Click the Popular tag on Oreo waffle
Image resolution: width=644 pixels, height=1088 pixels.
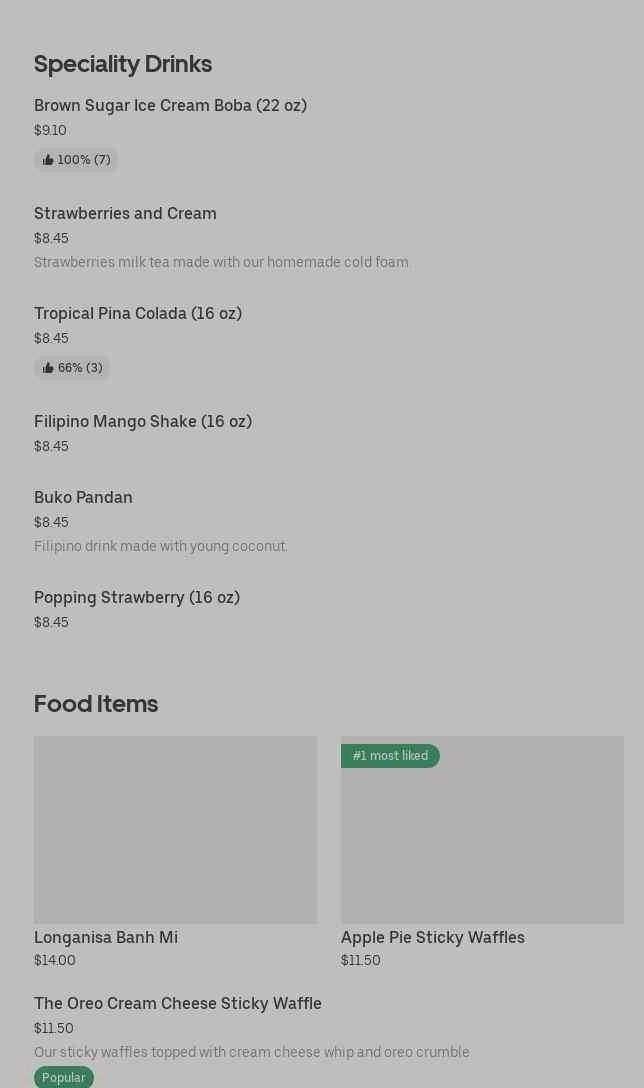tap(64, 1077)
